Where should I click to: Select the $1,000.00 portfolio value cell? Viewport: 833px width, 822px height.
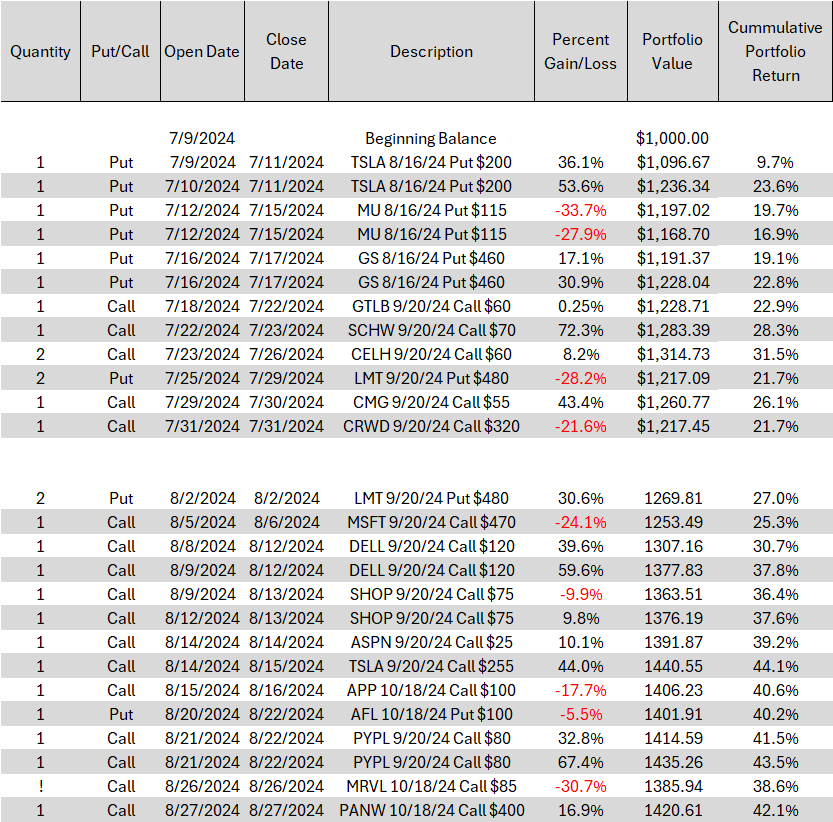(x=673, y=139)
